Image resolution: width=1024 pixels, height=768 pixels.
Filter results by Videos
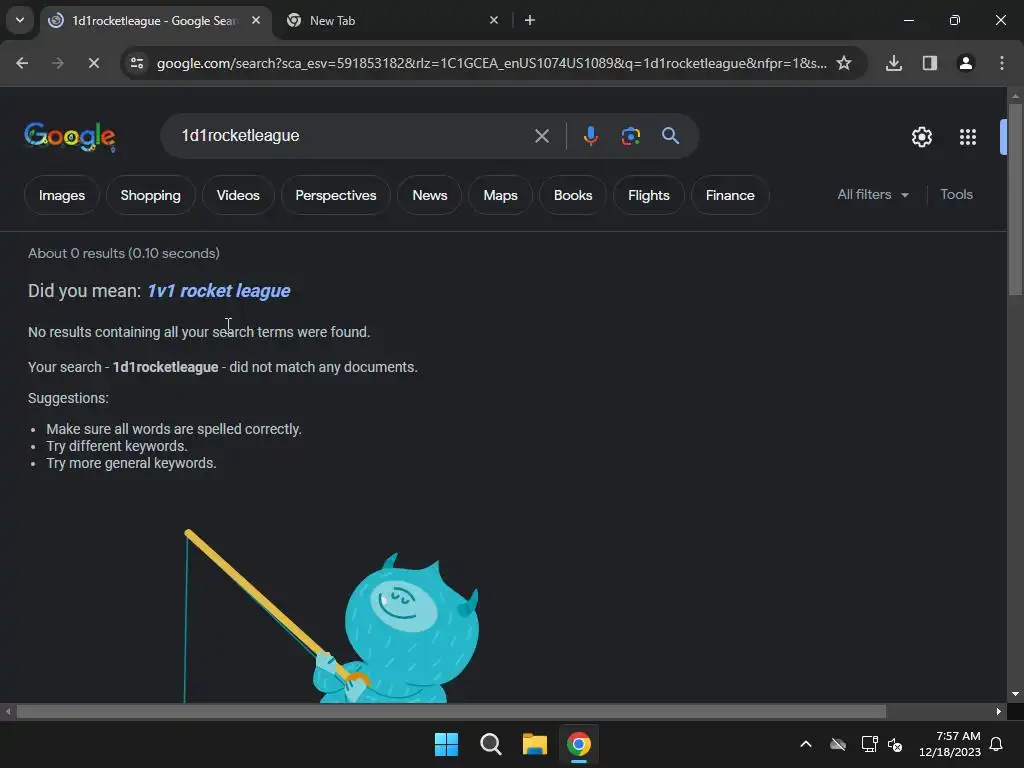pyautogui.click(x=238, y=195)
